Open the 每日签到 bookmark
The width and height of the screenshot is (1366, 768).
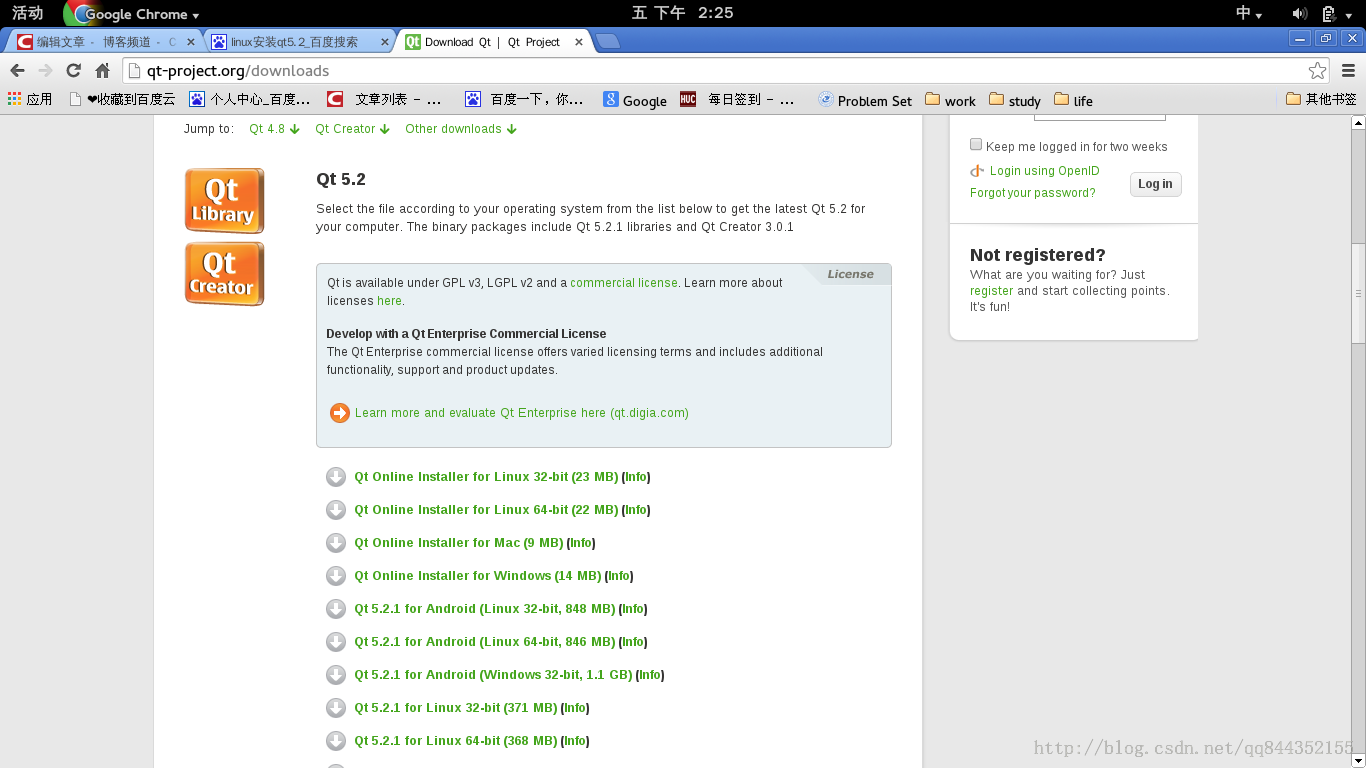(x=737, y=99)
